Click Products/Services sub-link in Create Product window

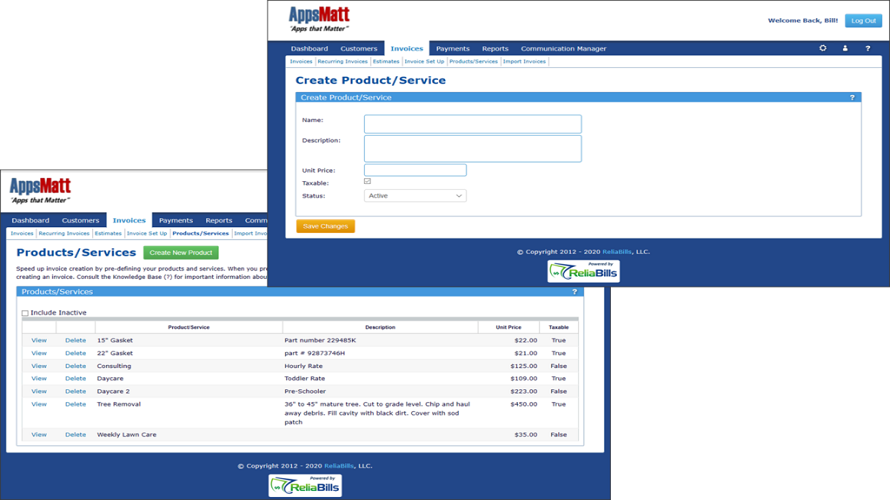pyautogui.click(x=473, y=61)
